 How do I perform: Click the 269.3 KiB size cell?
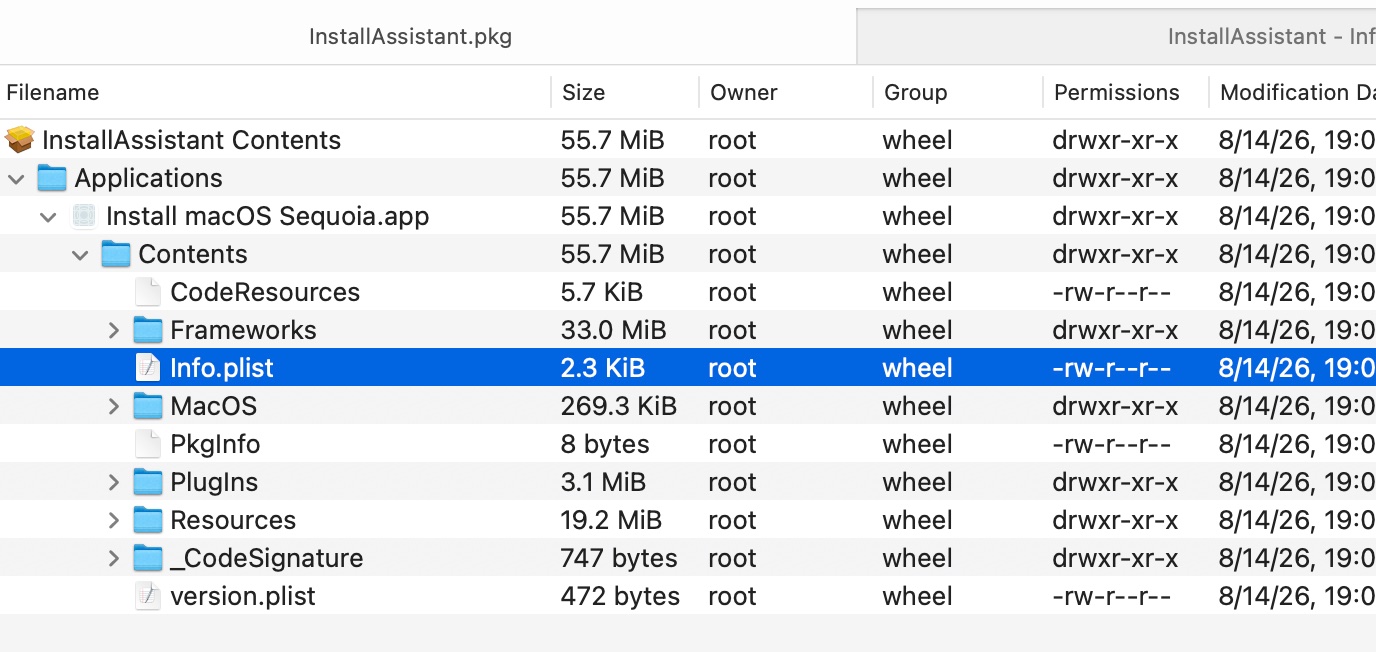click(x=619, y=406)
